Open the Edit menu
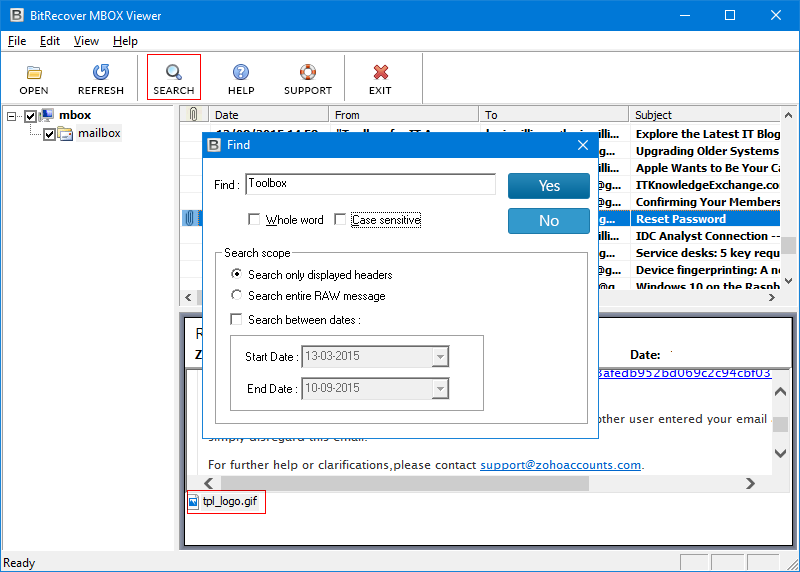 (x=49, y=41)
